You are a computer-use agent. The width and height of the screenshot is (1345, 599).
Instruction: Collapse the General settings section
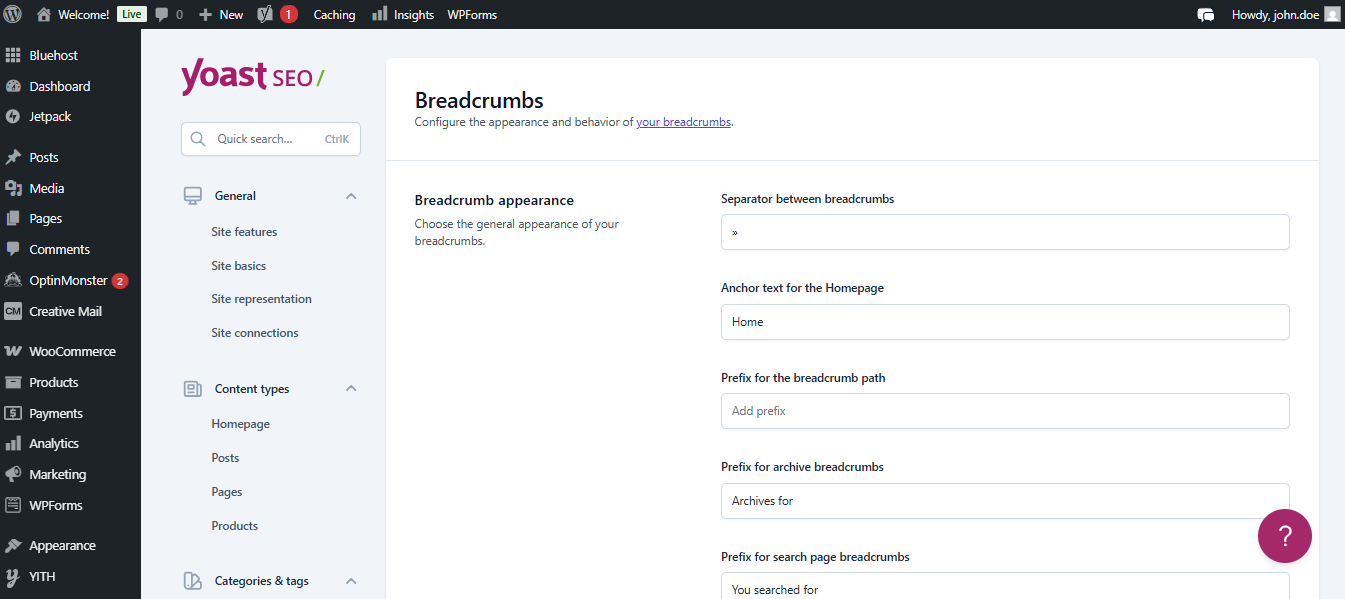[351, 195]
